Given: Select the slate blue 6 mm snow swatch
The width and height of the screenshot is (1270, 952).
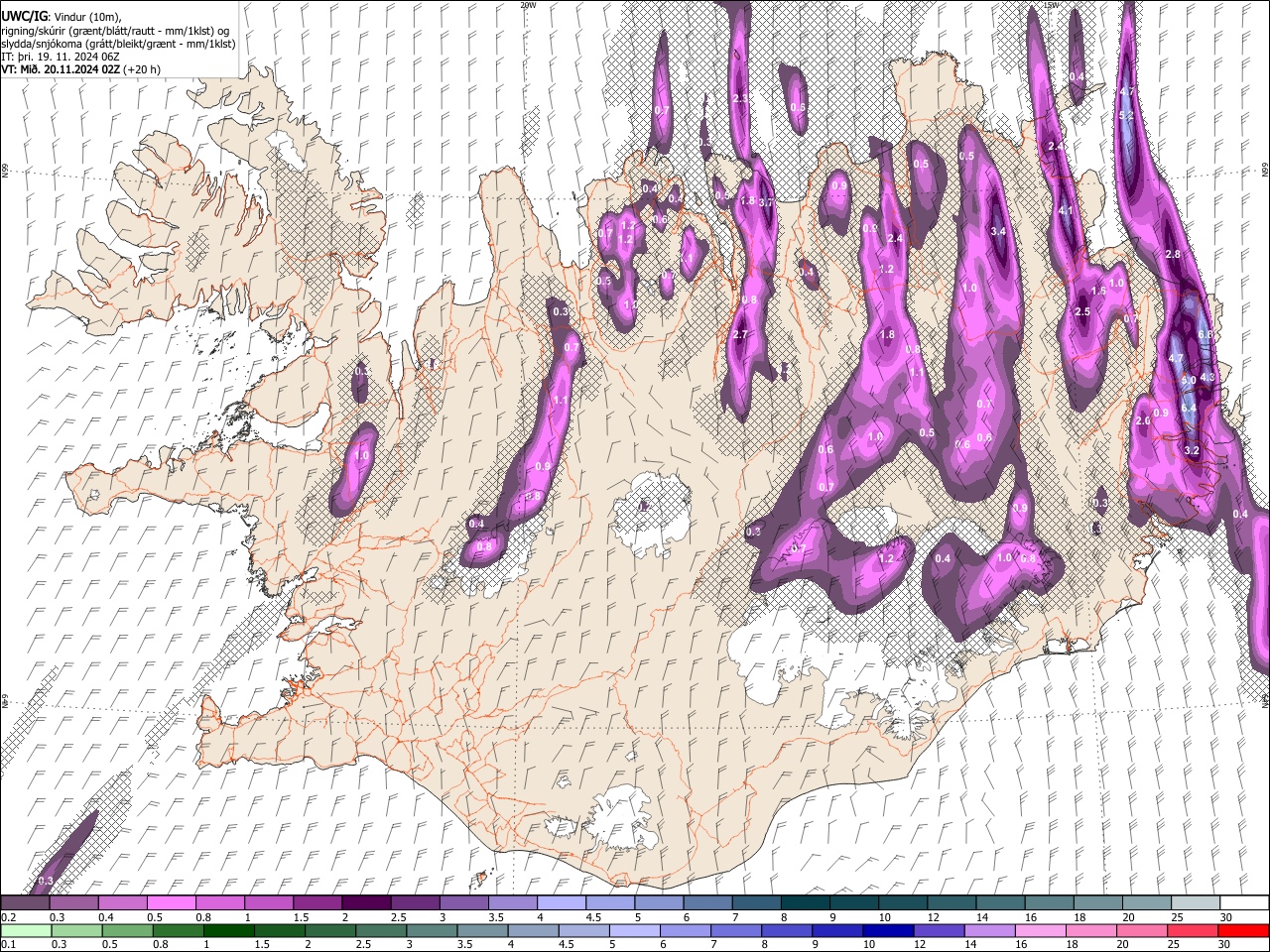Looking at the screenshot, I should tap(707, 902).
